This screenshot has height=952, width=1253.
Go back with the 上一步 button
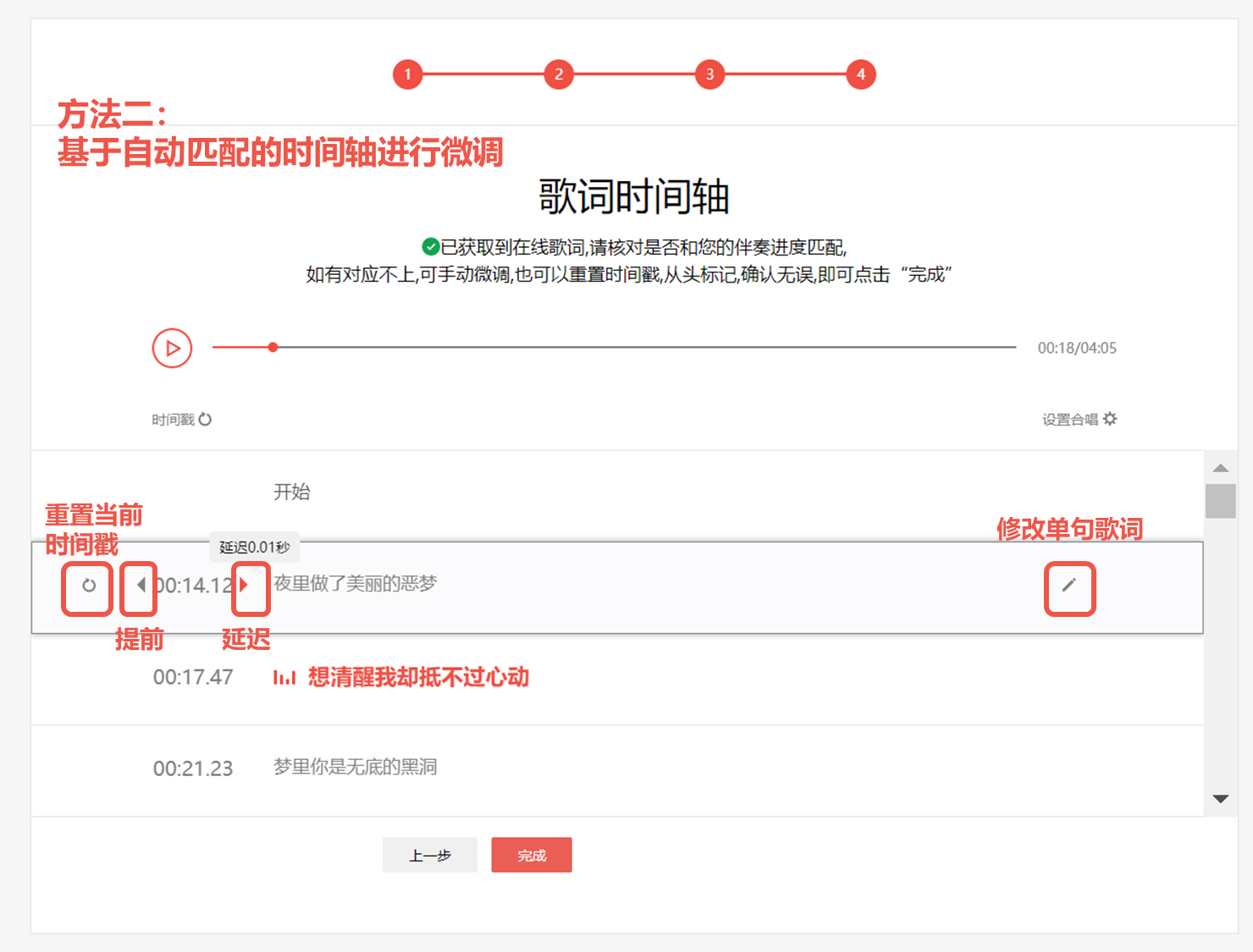point(430,855)
